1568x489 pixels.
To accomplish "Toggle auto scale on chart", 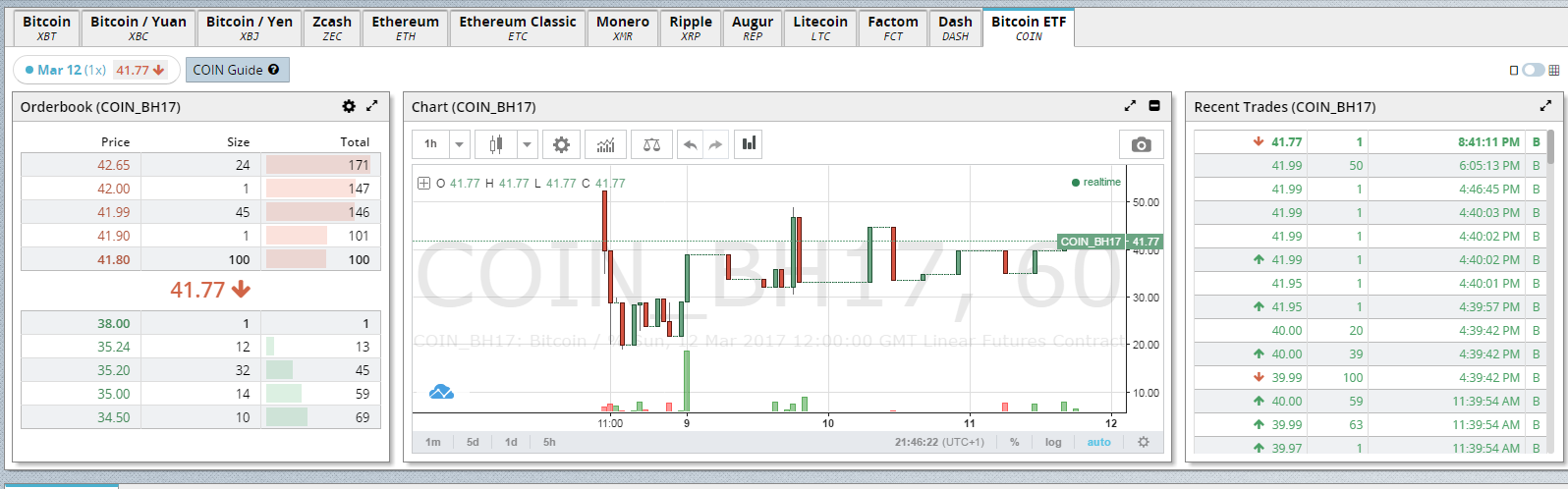I will [1098, 442].
